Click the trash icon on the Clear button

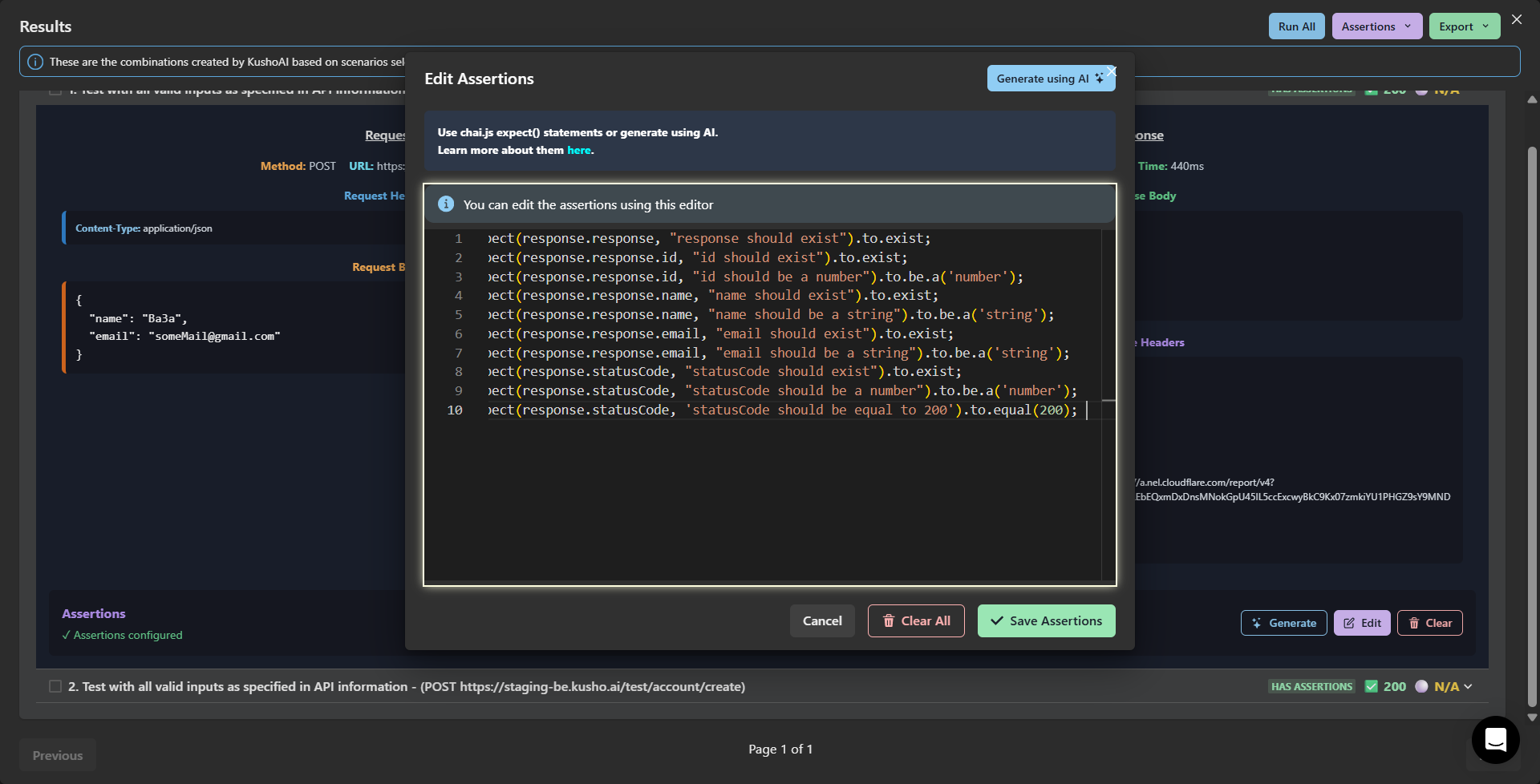1414,623
